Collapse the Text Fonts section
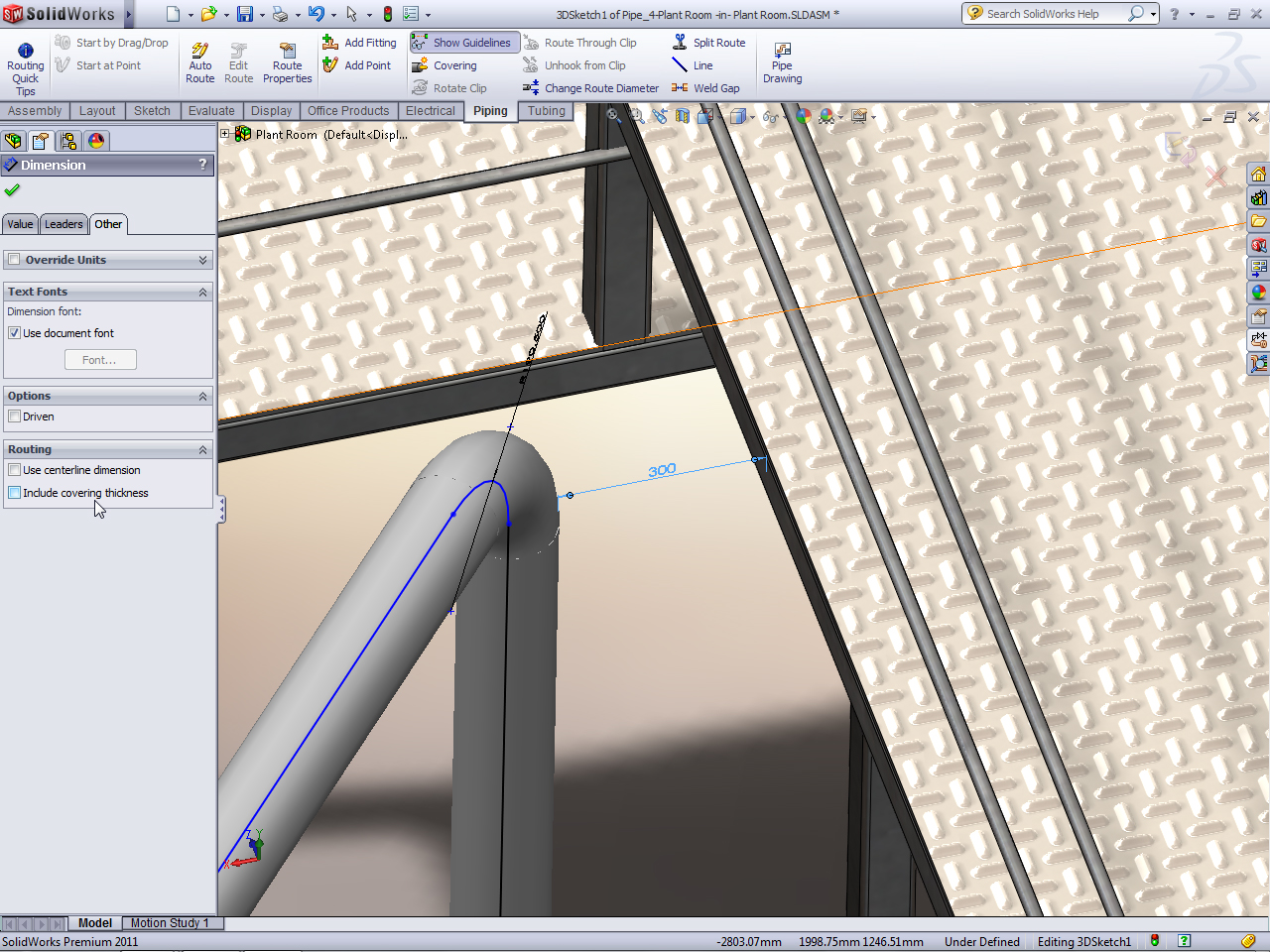1270x952 pixels. (x=202, y=292)
